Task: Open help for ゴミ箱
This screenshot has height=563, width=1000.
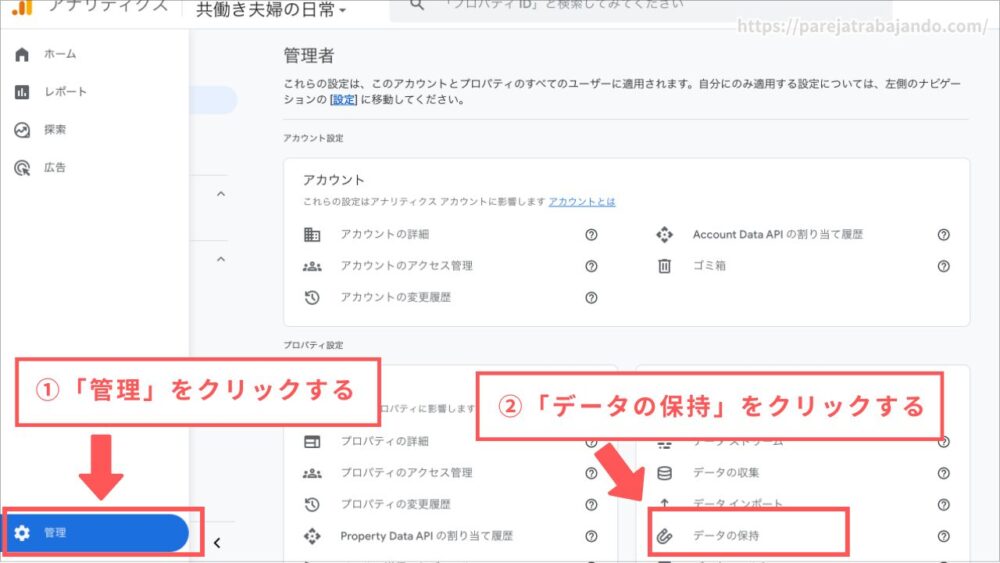Action: (x=944, y=266)
